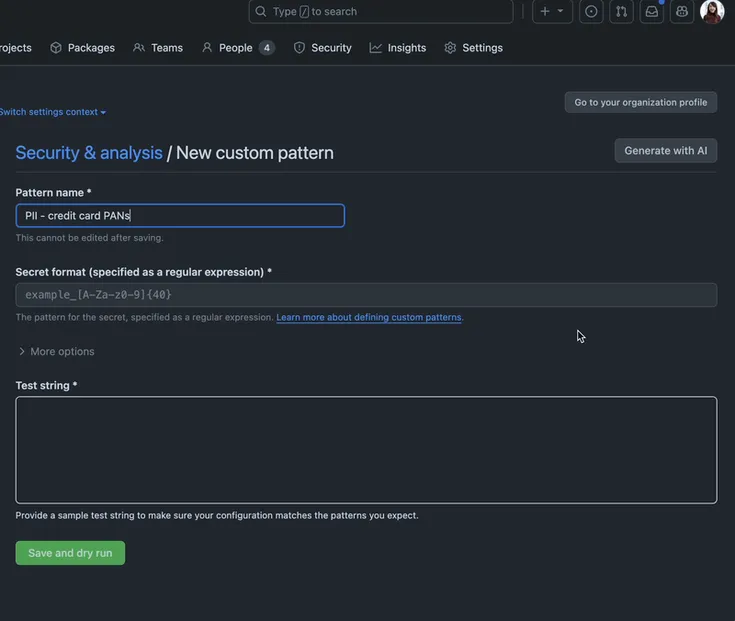The image size is (735, 621).
Task: Navigate to the Security tab
Action: 322,48
